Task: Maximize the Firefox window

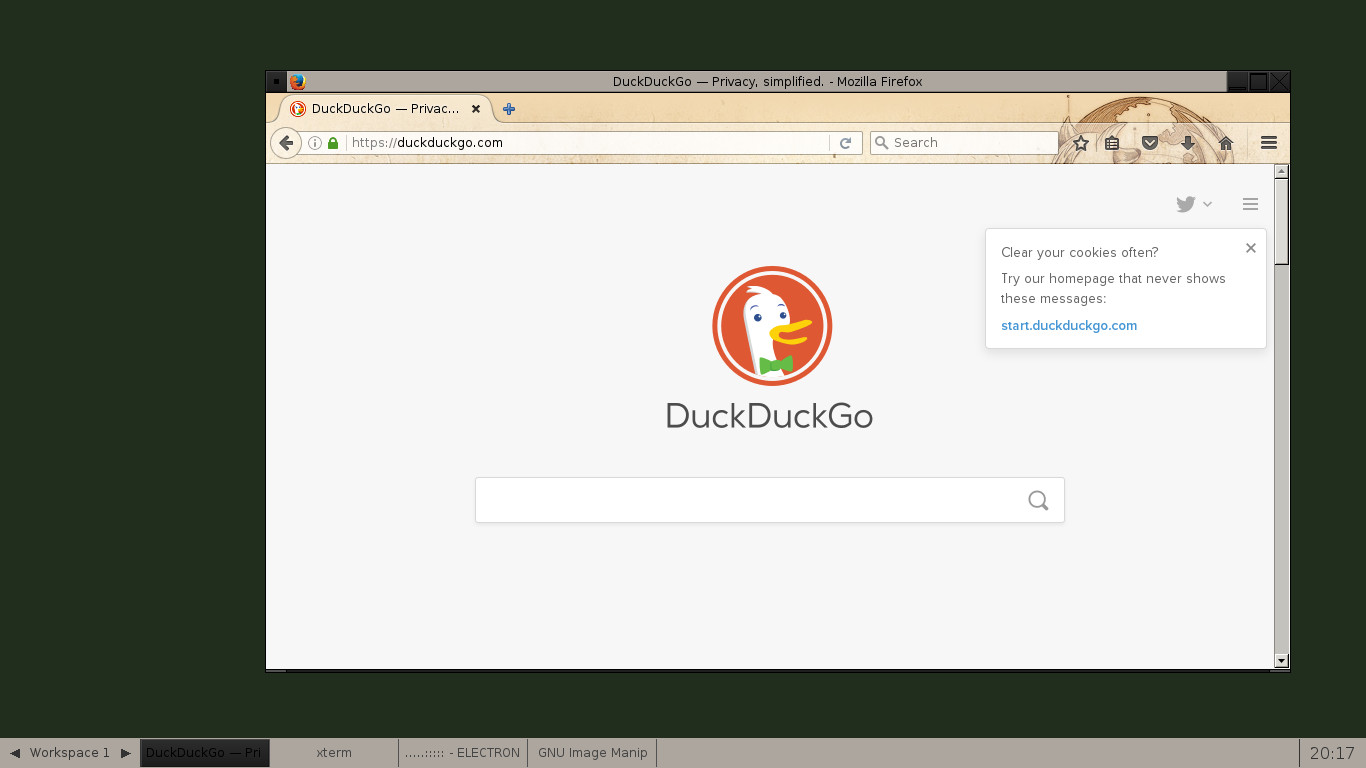Action: (x=1259, y=82)
